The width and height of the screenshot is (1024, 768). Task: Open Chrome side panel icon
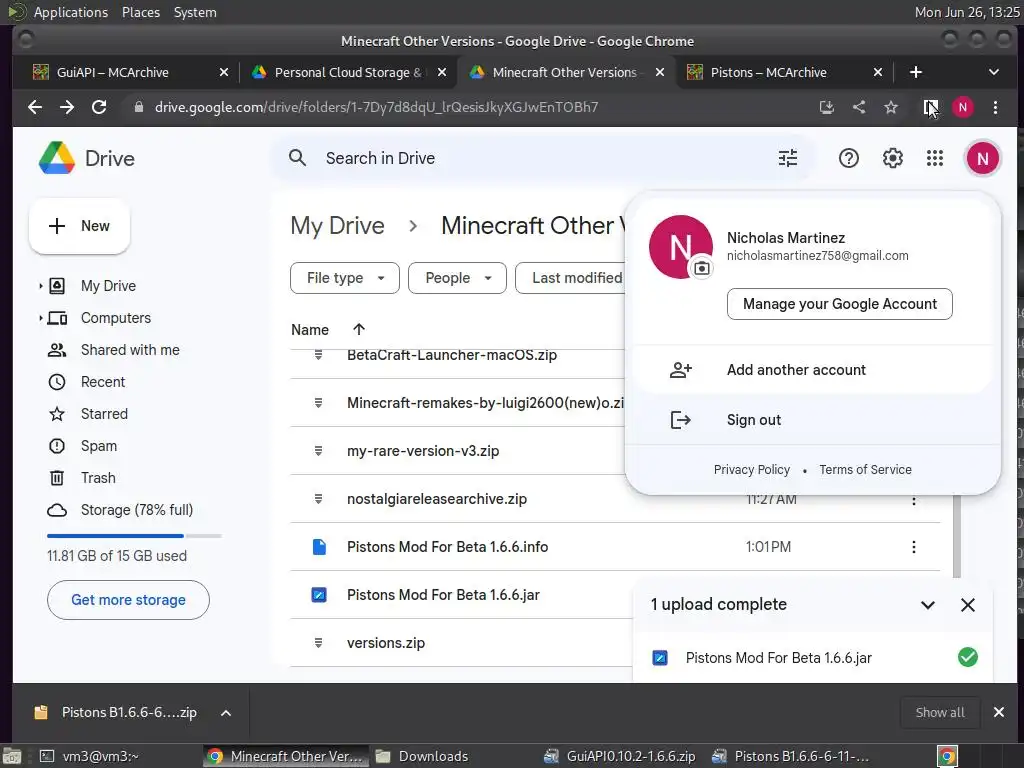pos(931,107)
